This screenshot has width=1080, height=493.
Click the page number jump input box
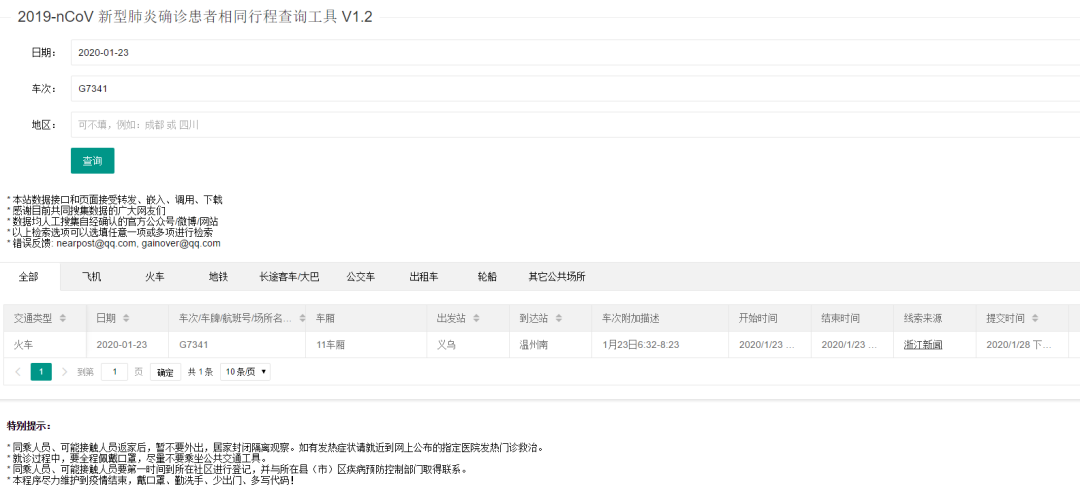(x=114, y=372)
